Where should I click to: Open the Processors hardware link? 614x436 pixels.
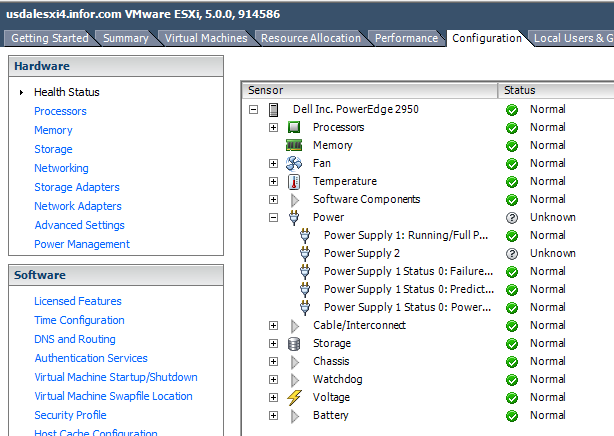[60, 112]
